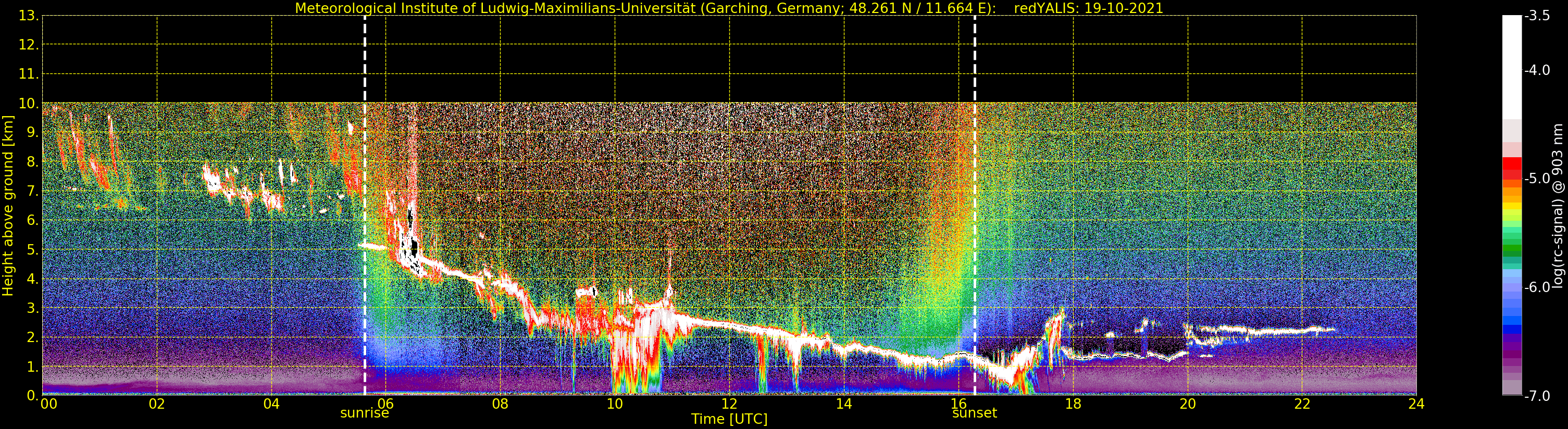
Task: Click the height axis tick label 5
Action: tap(32, 249)
